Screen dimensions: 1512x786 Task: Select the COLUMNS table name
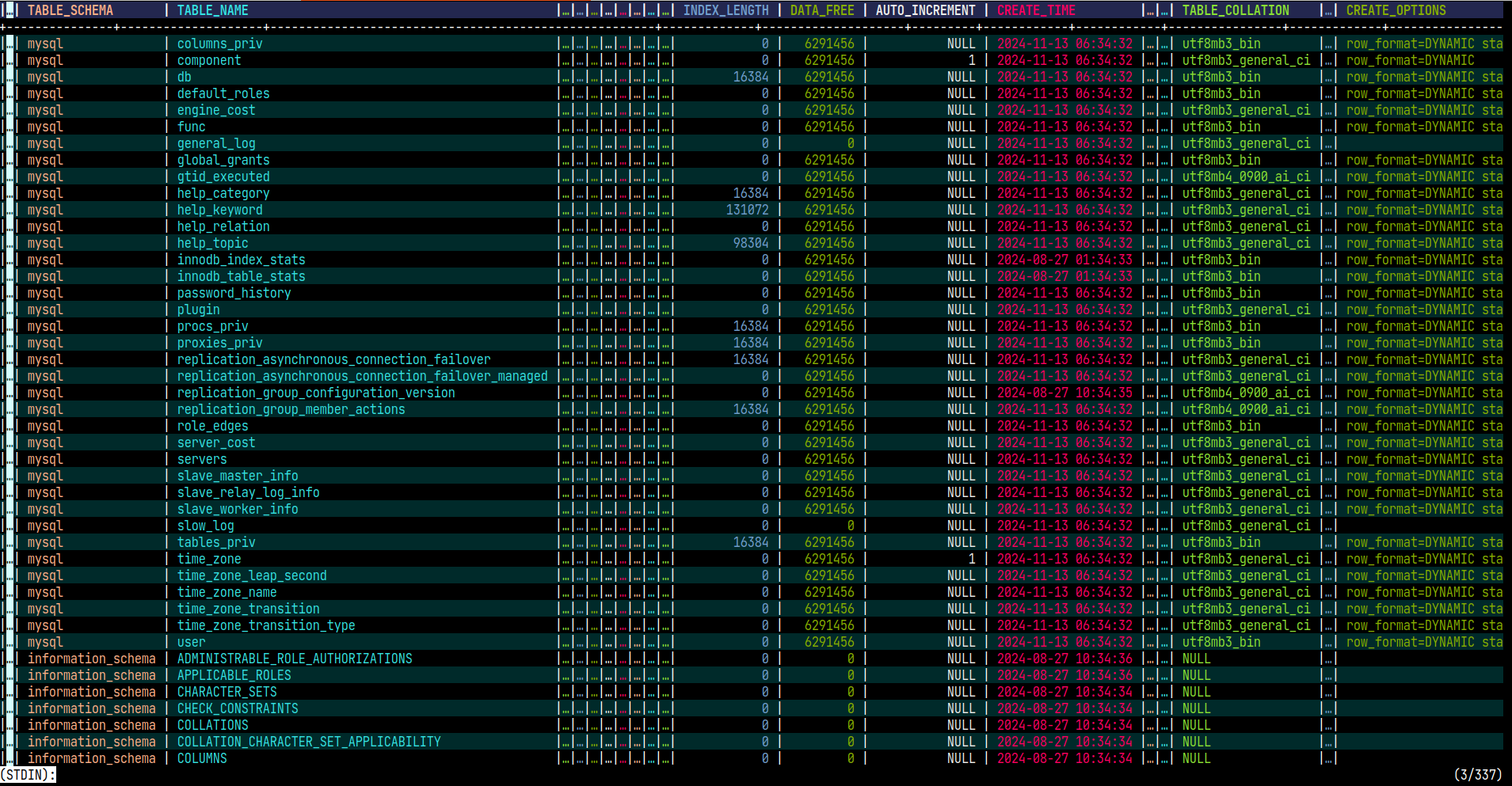pyautogui.click(x=202, y=758)
